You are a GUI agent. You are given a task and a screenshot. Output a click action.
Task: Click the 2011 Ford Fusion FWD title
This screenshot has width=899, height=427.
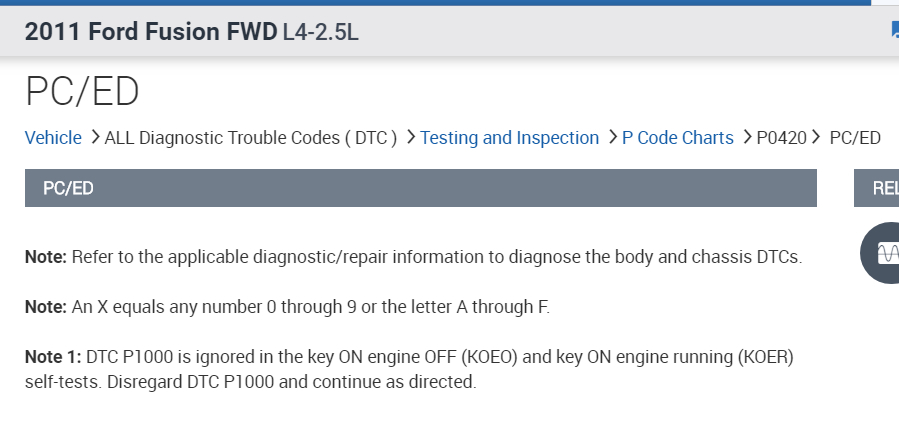pyautogui.click(x=150, y=32)
